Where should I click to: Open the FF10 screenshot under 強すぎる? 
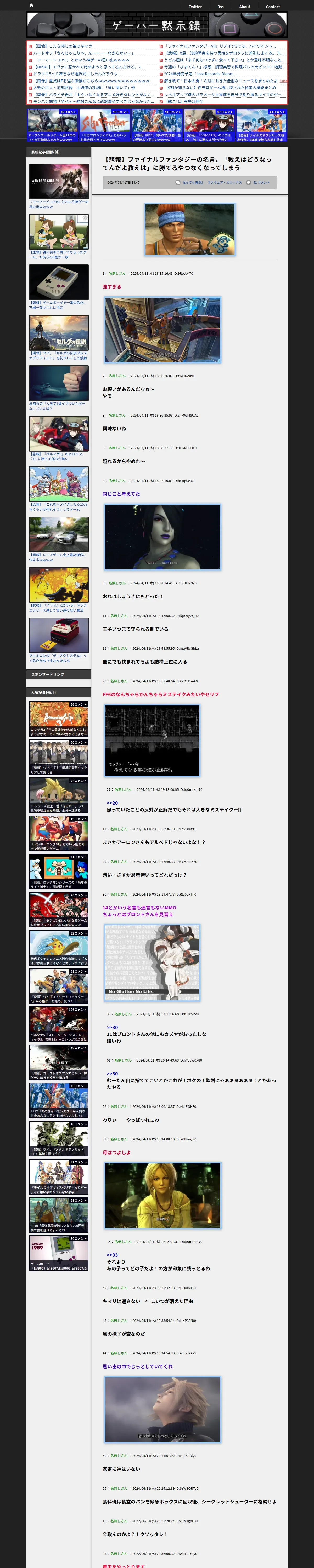pyautogui.click(x=162, y=330)
